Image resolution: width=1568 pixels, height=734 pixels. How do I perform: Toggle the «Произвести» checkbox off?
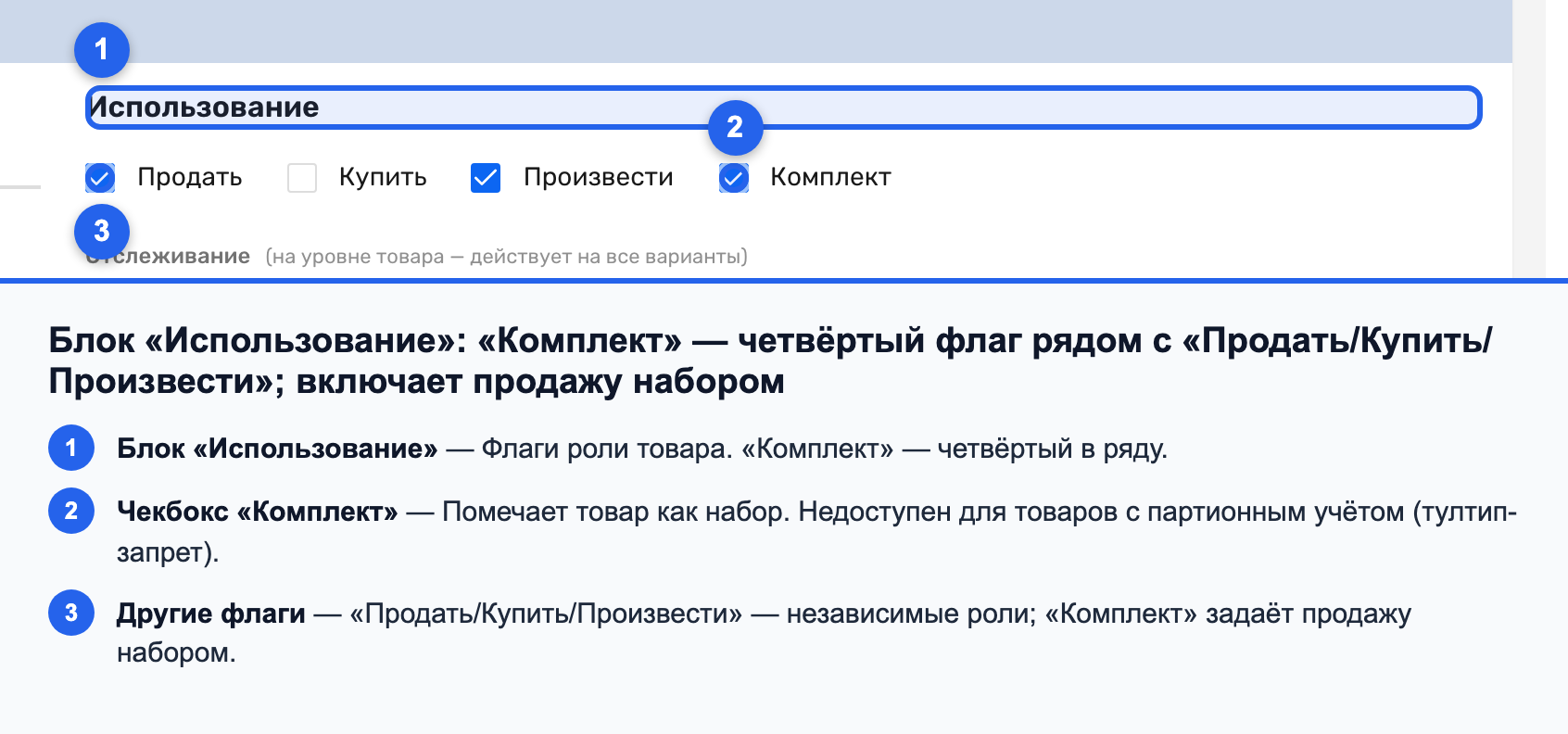(486, 178)
